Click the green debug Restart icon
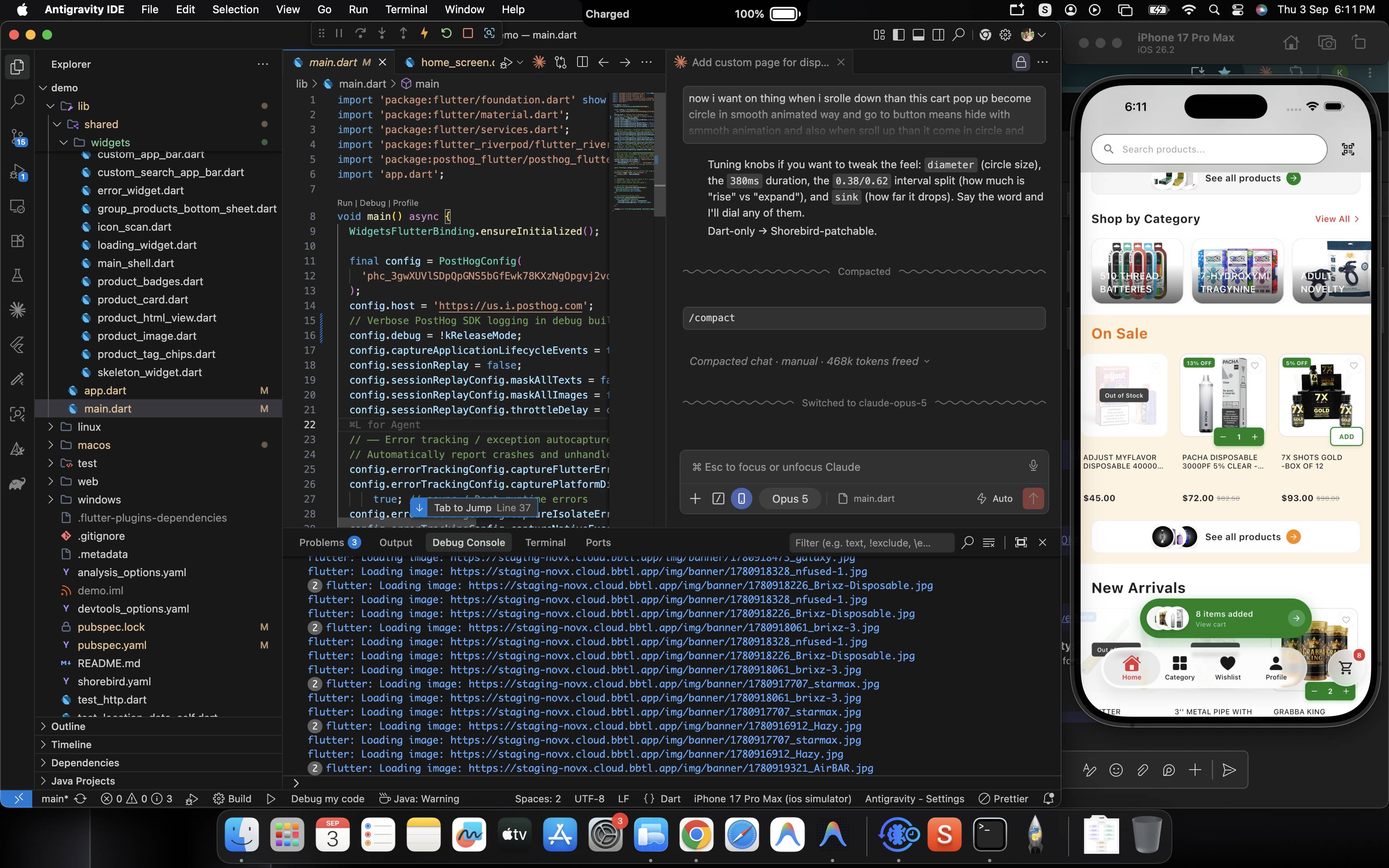Viewport: 1389px width, 868px height. tap(446, 33)
